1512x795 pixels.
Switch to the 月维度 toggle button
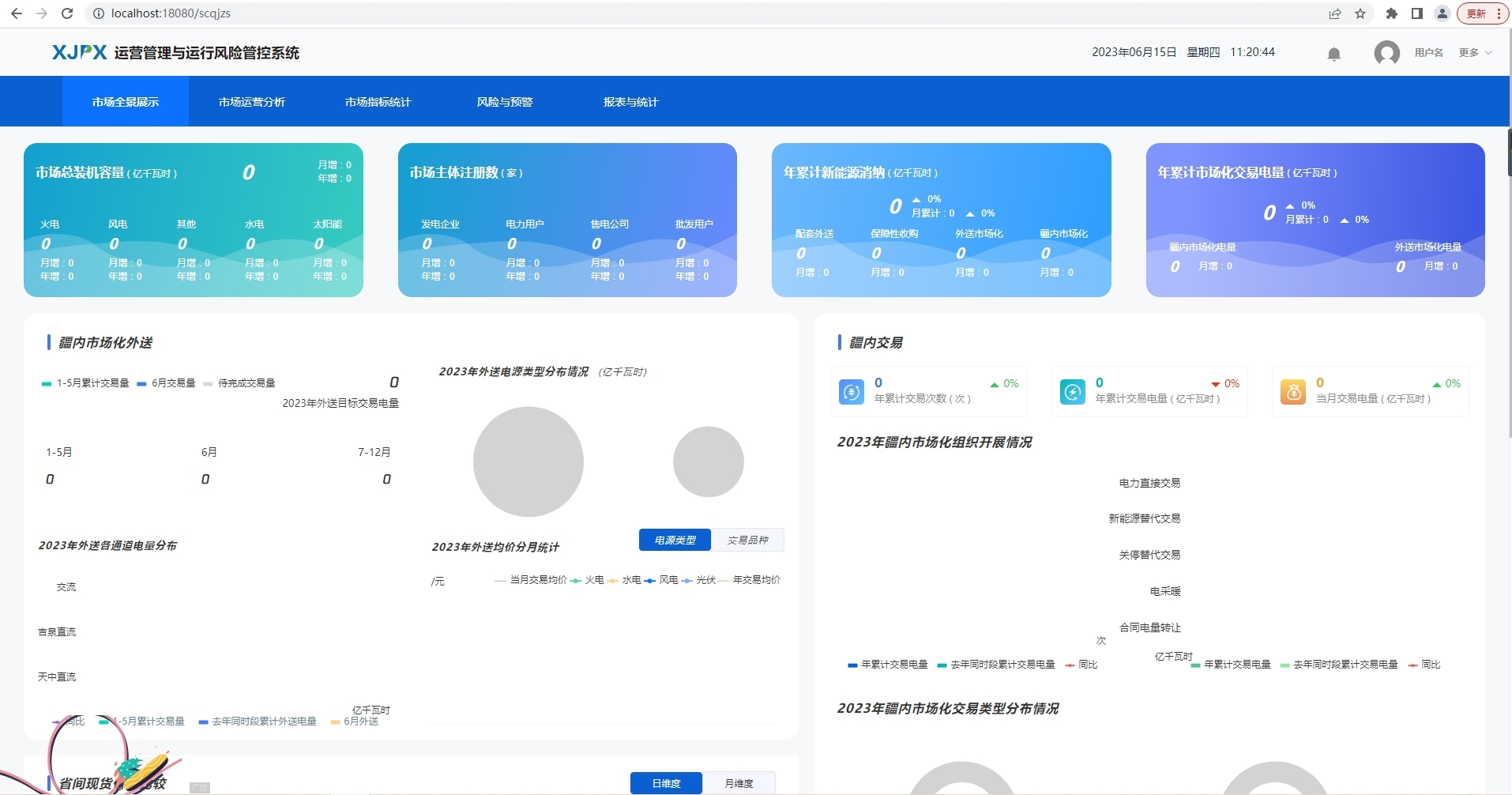tap(739, 783)
